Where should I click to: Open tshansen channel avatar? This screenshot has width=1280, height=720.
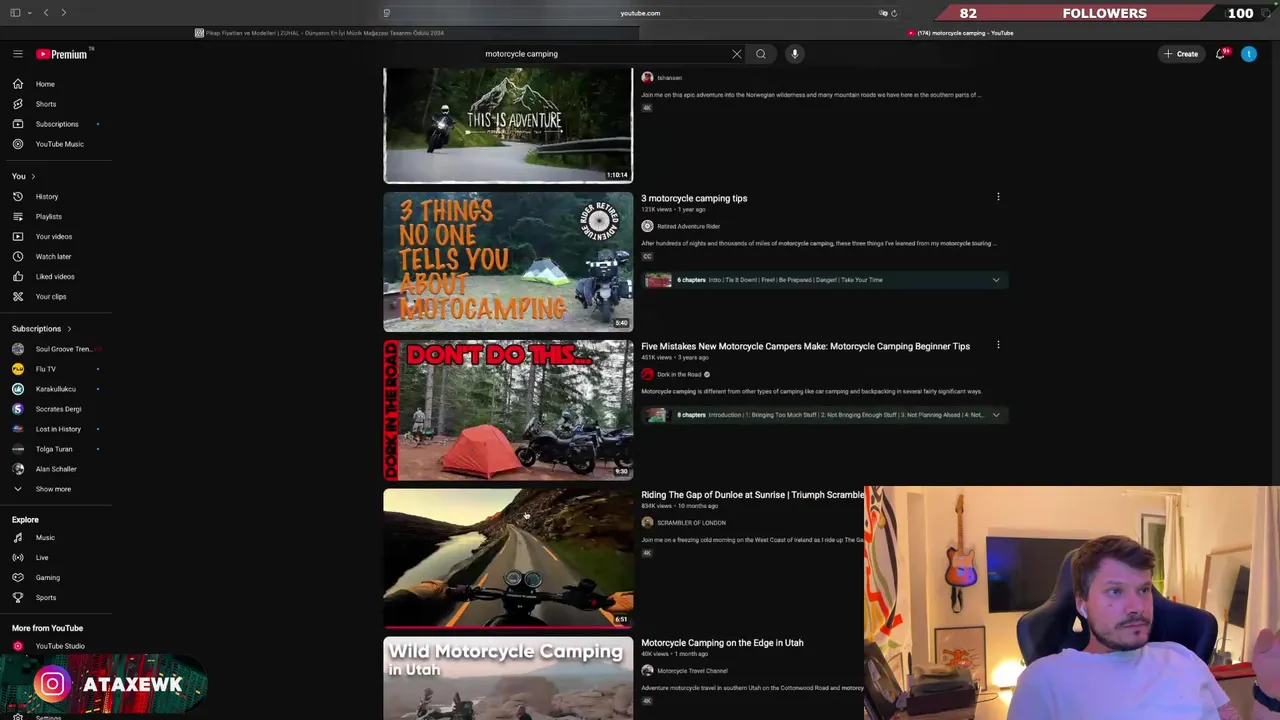coord(647,77)
